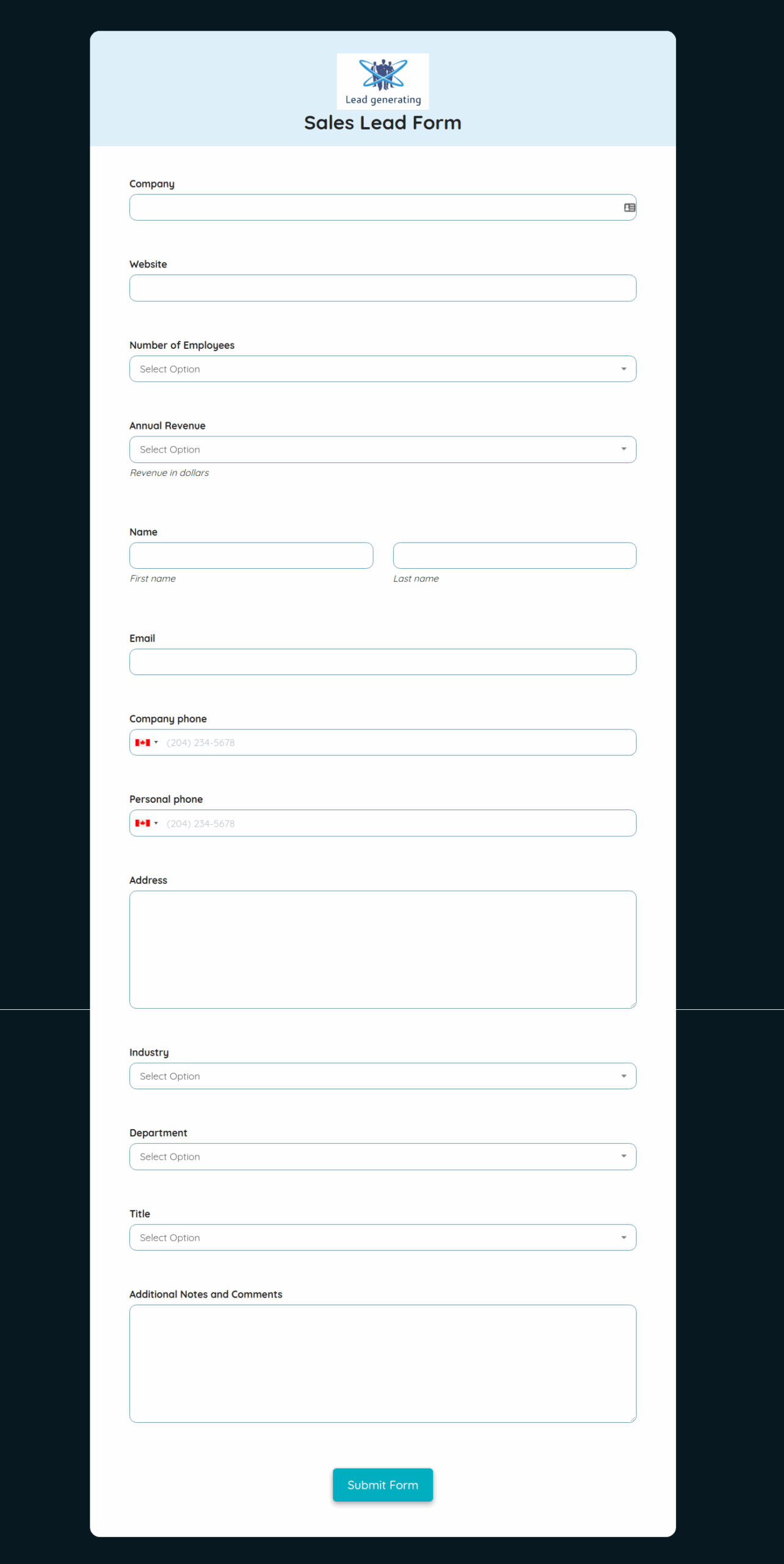Click inside the Website text field
The image size is (784, 1564).
coord(382,288)
